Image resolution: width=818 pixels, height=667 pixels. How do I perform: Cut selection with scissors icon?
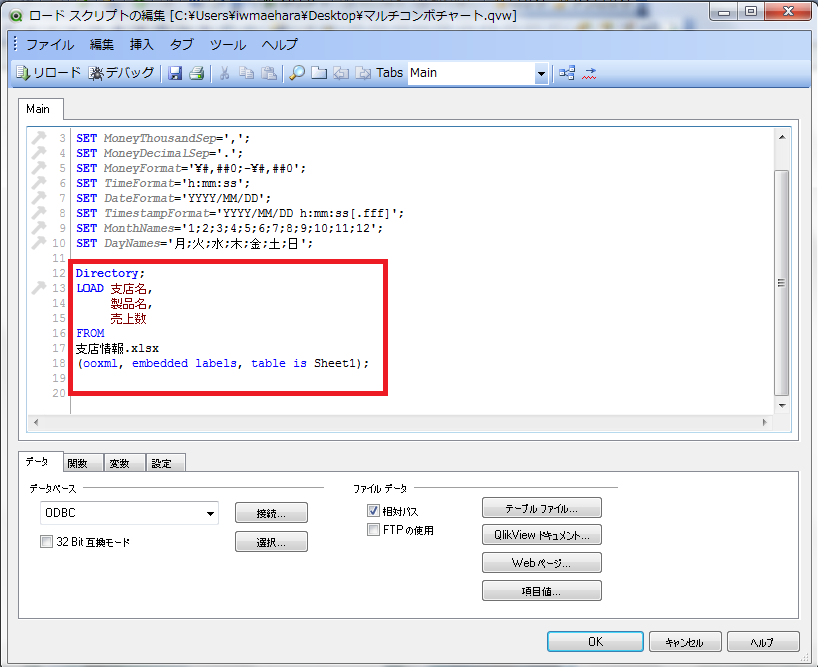coord(225,73)
